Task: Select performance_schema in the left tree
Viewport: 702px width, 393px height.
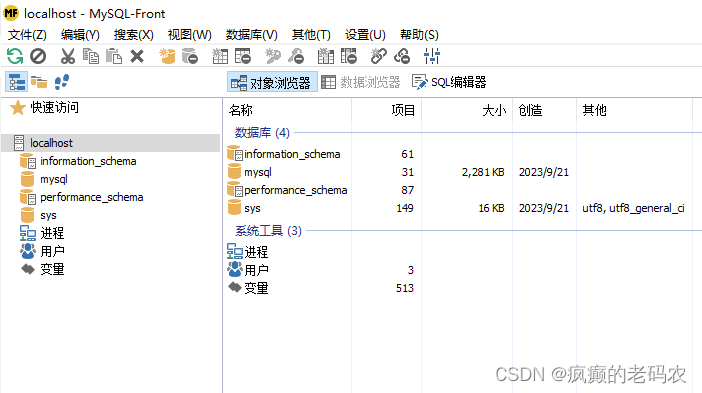Action: coord(92,197)
